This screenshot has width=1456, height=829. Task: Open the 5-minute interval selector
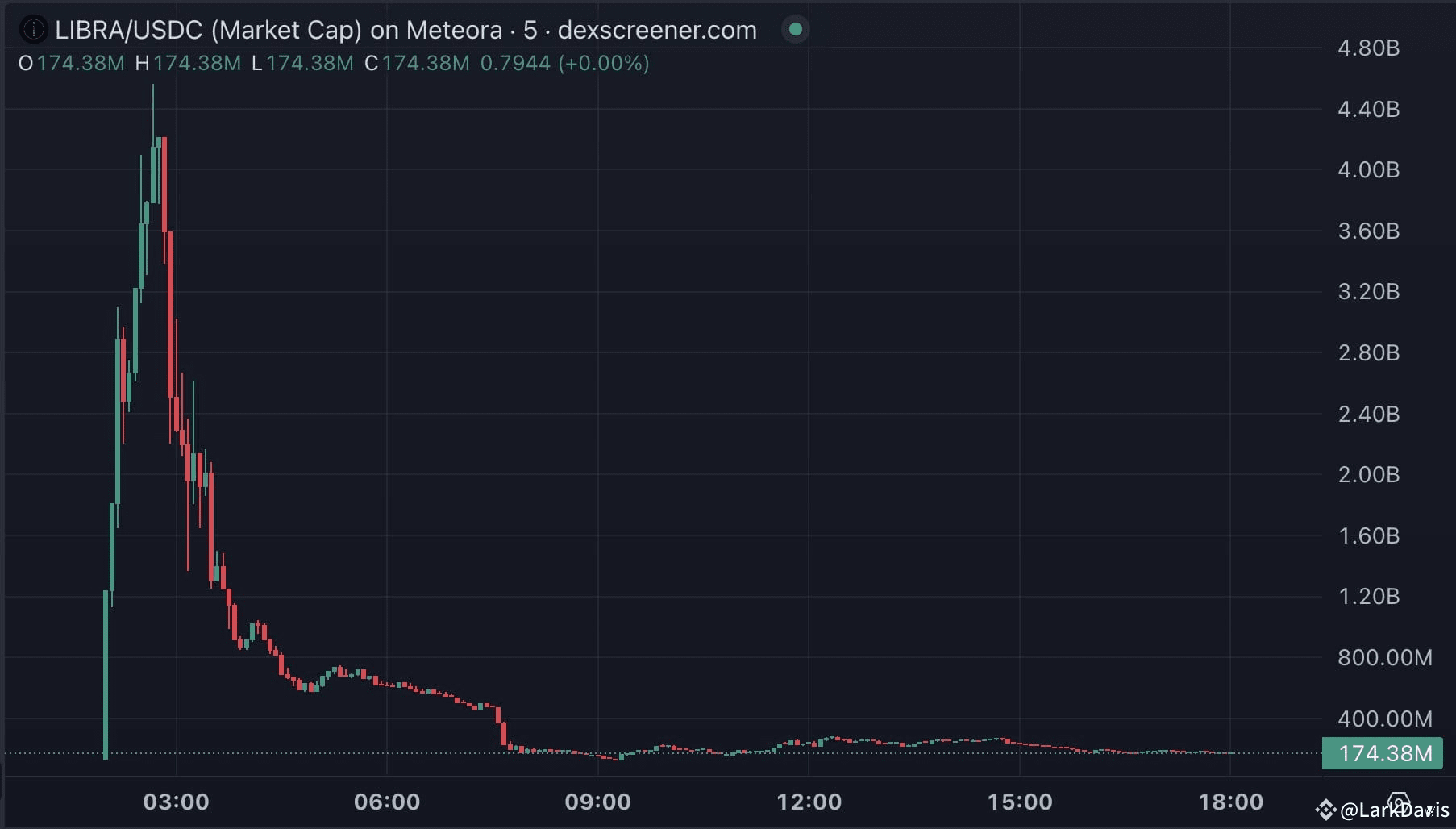pos(529,31)
